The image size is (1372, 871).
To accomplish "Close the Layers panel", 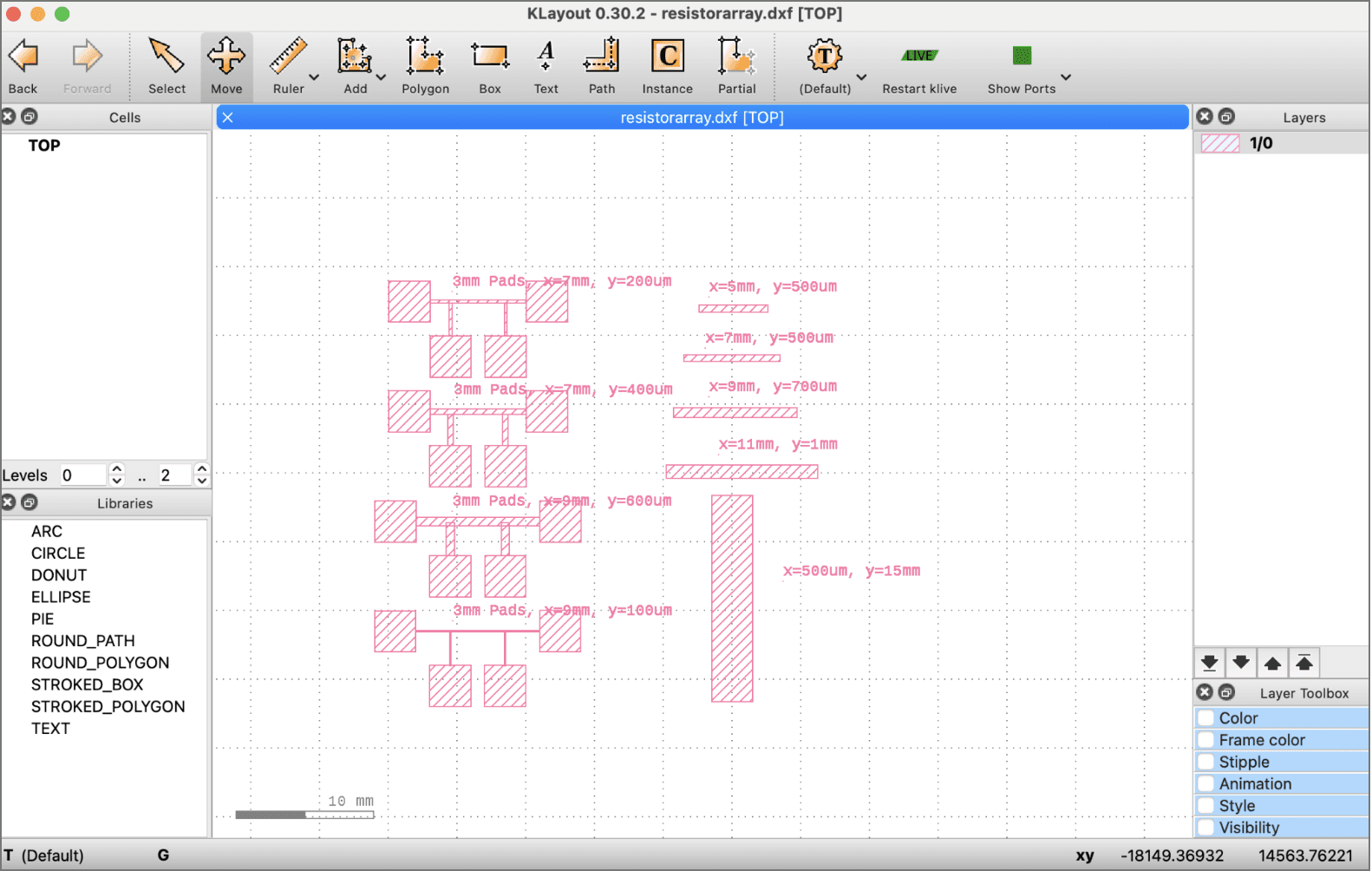I will [1205, 116].
